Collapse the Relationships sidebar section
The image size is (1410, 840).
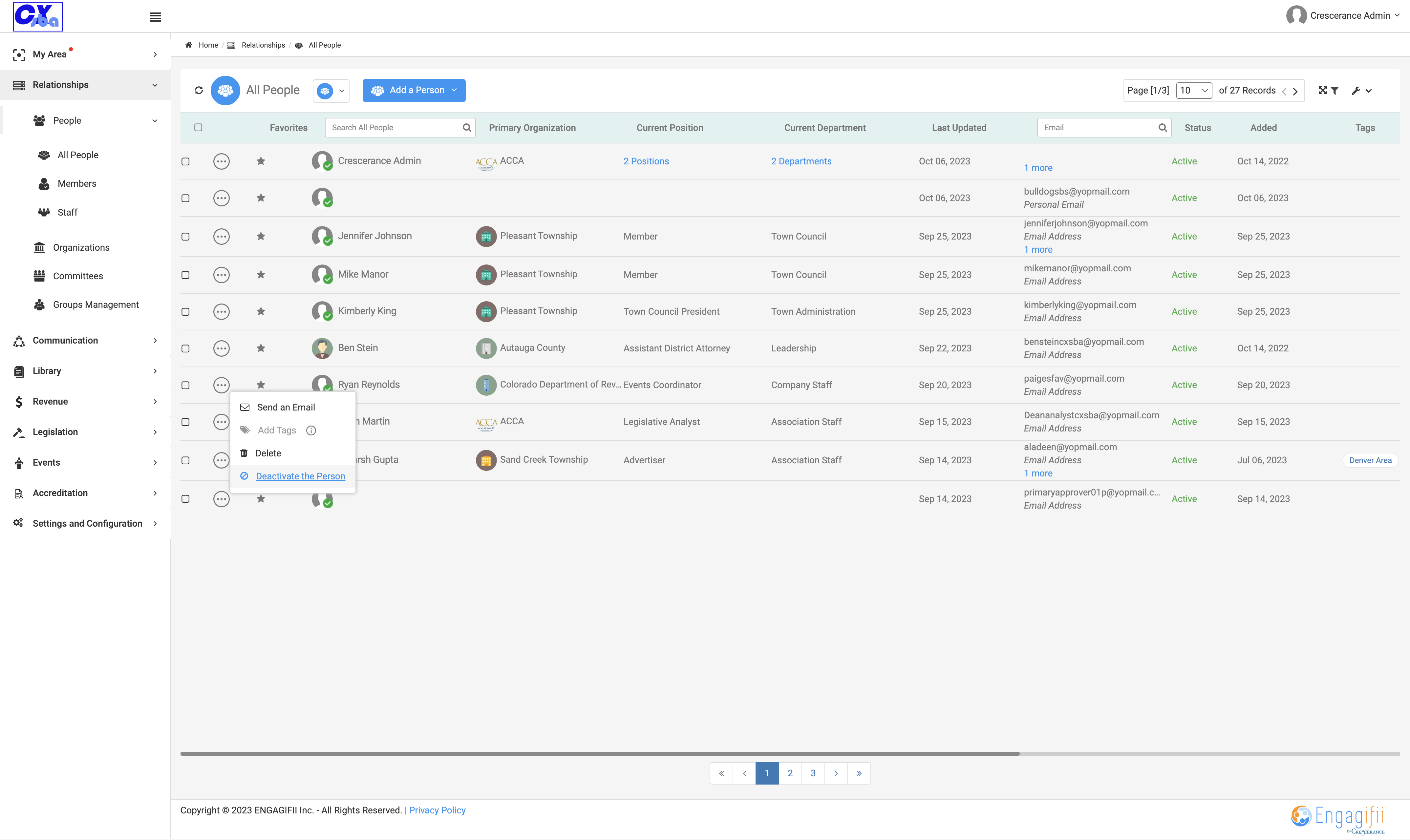[85, 85]
